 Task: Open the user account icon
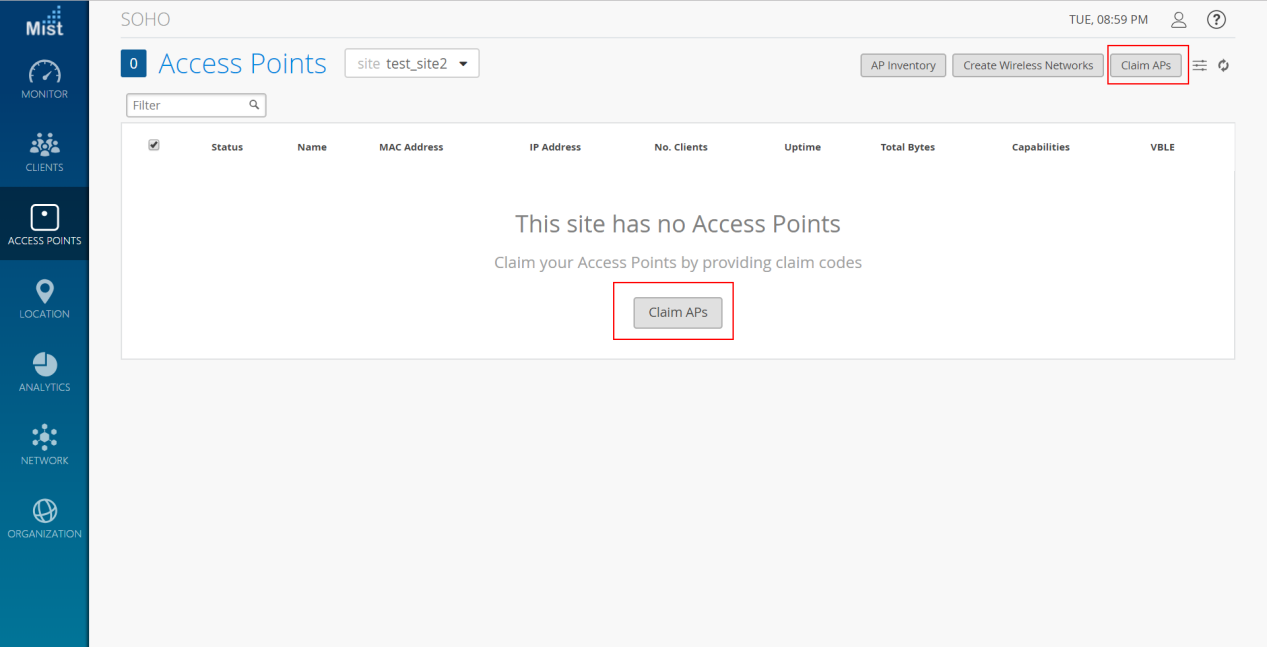pyautogui.click(x=1179, y=20)
